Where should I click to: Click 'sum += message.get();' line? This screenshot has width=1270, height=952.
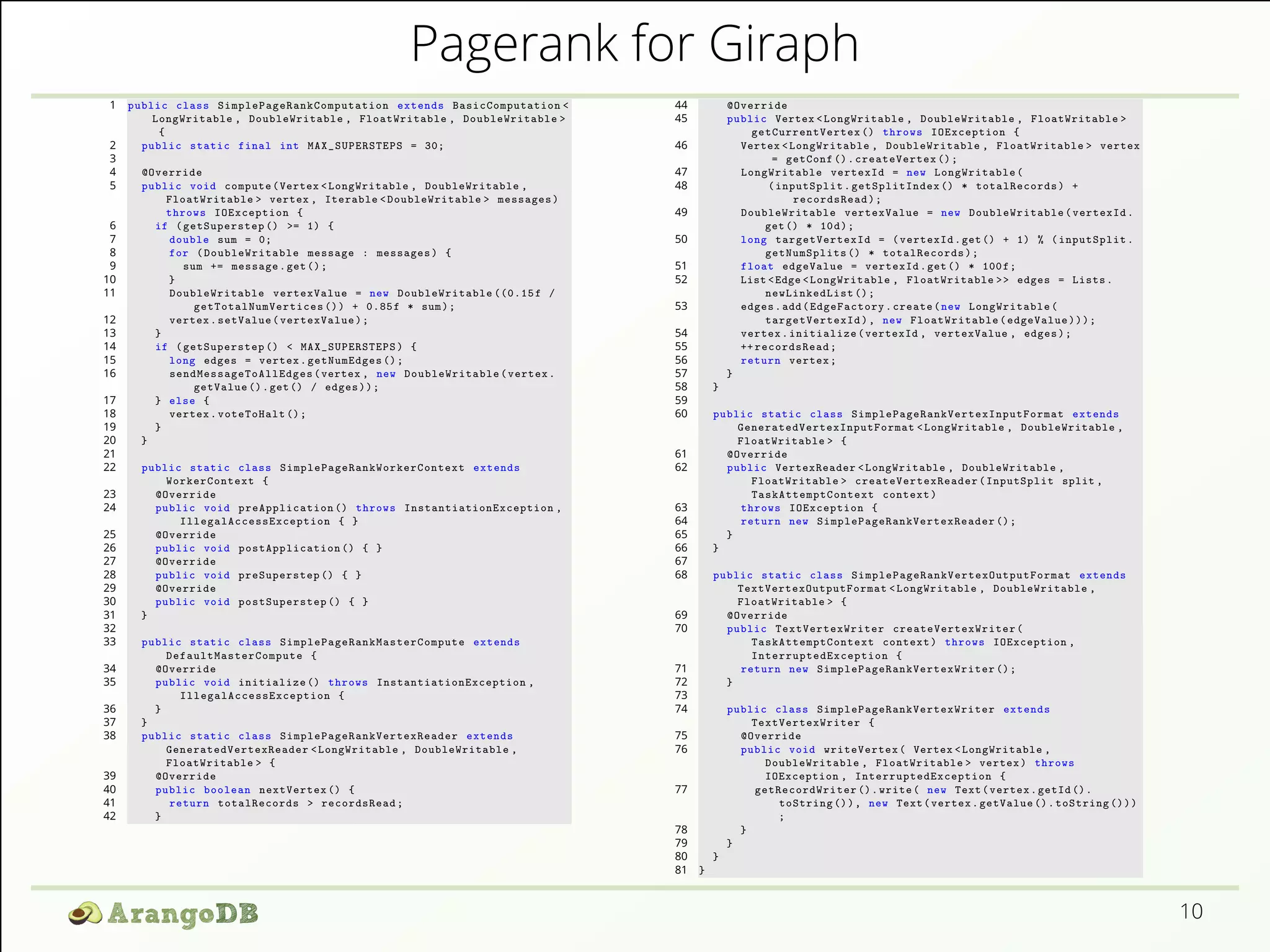[x=254, y=267]
